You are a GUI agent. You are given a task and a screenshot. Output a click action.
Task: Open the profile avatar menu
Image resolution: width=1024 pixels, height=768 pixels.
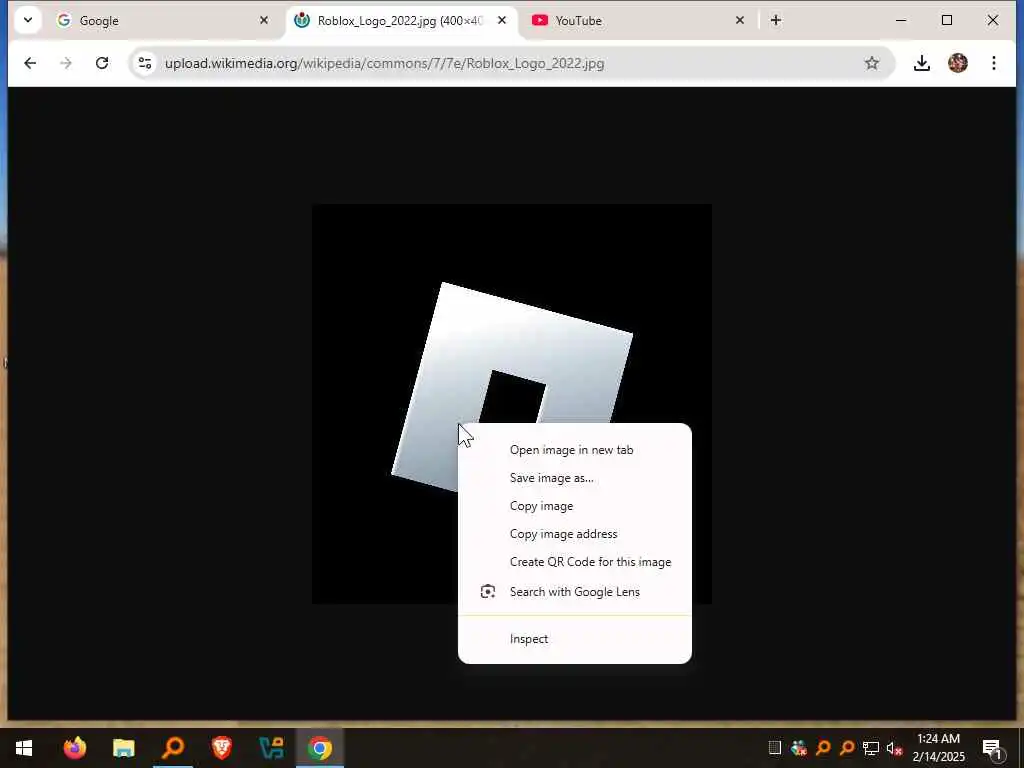(958, 63)
